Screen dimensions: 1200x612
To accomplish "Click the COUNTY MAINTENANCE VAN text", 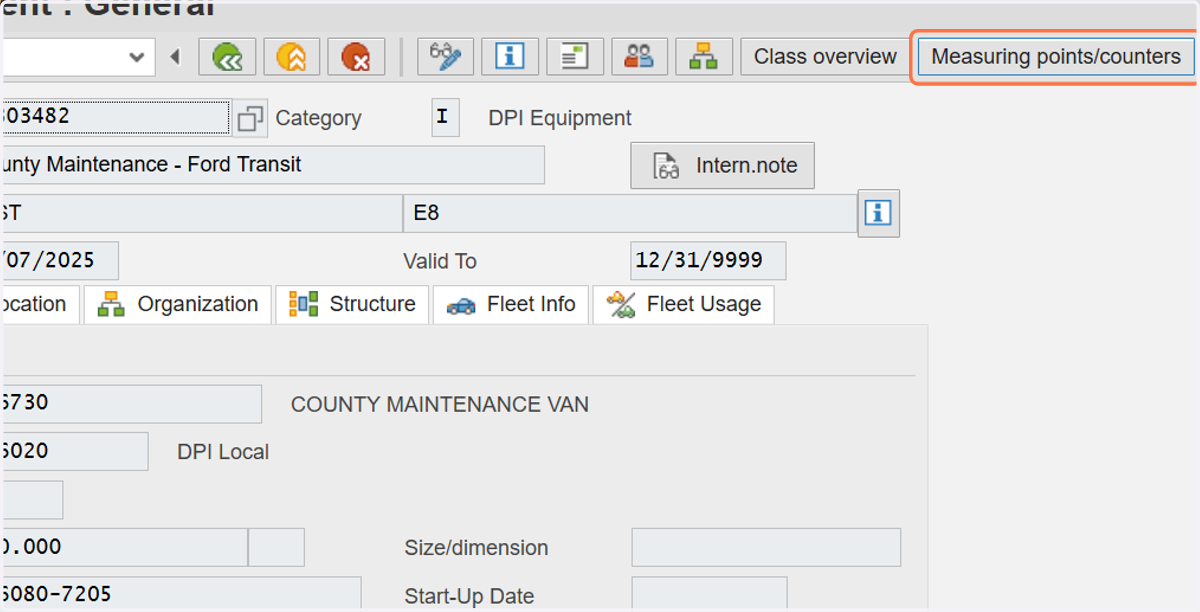I will point(440,405).
